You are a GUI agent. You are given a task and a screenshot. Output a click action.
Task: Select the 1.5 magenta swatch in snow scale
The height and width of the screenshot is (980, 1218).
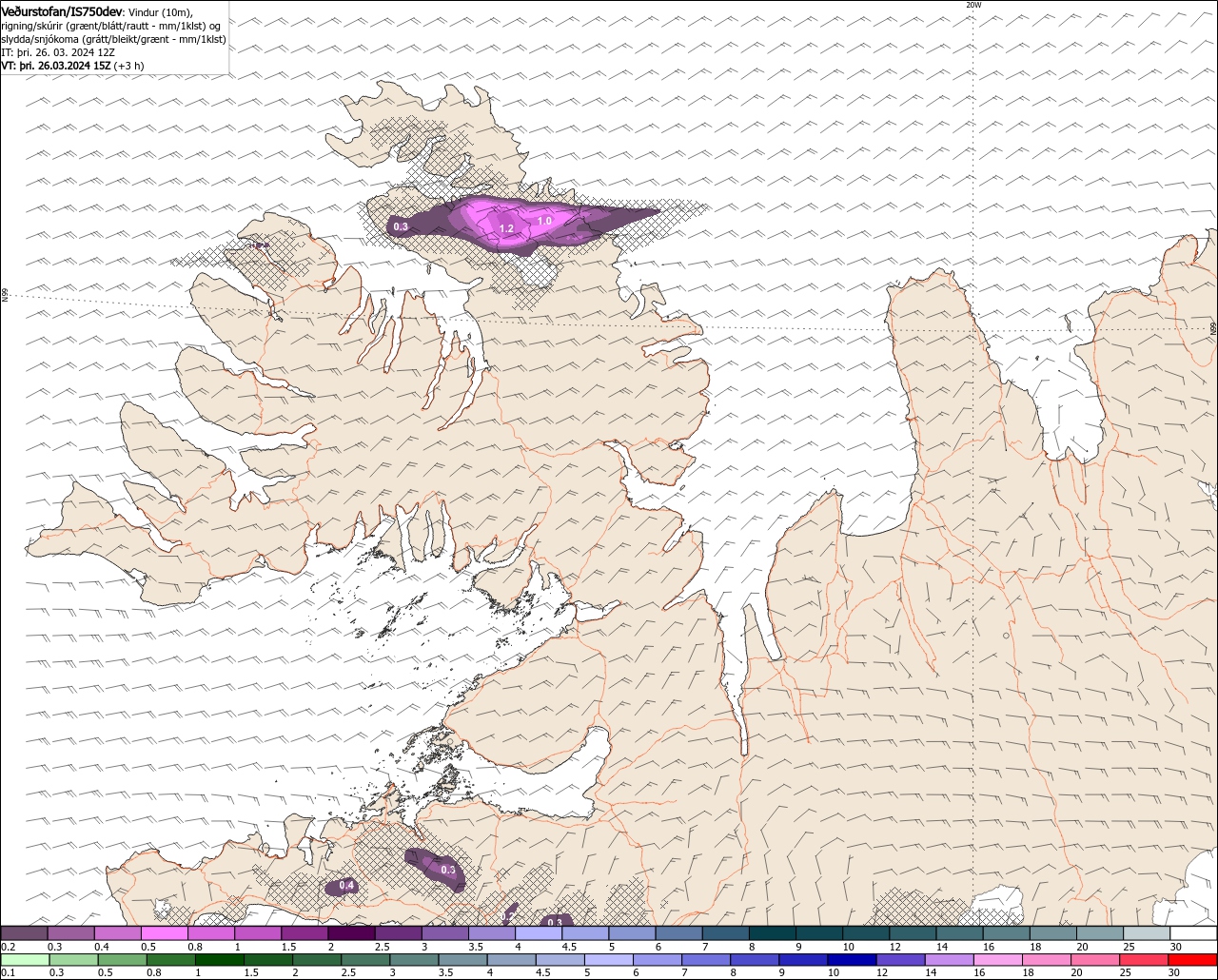(x=304, y=933)
